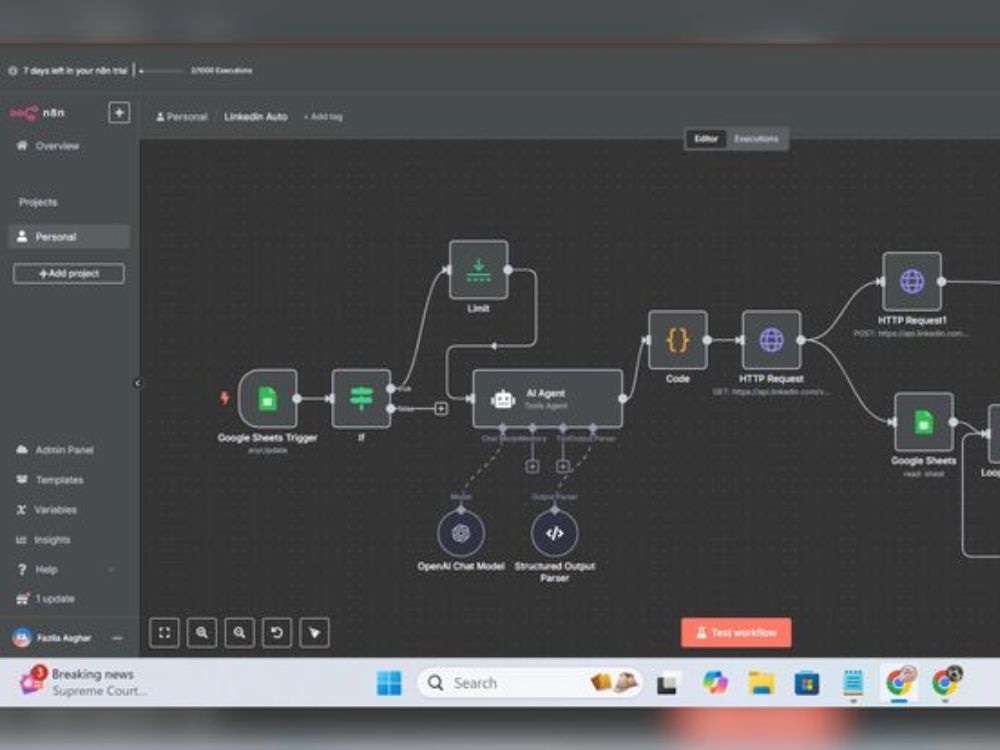Click the taskbar Search box
This screenshot has width=1000, height=750.
[529, 683]
